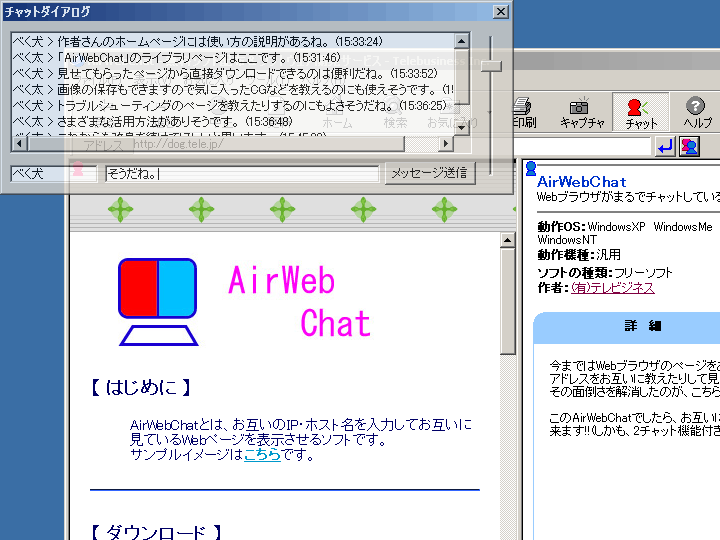
Task: Click the ソフトの種類: フリーソフト line
Action: pyautogui.click(x=605, y=273)
